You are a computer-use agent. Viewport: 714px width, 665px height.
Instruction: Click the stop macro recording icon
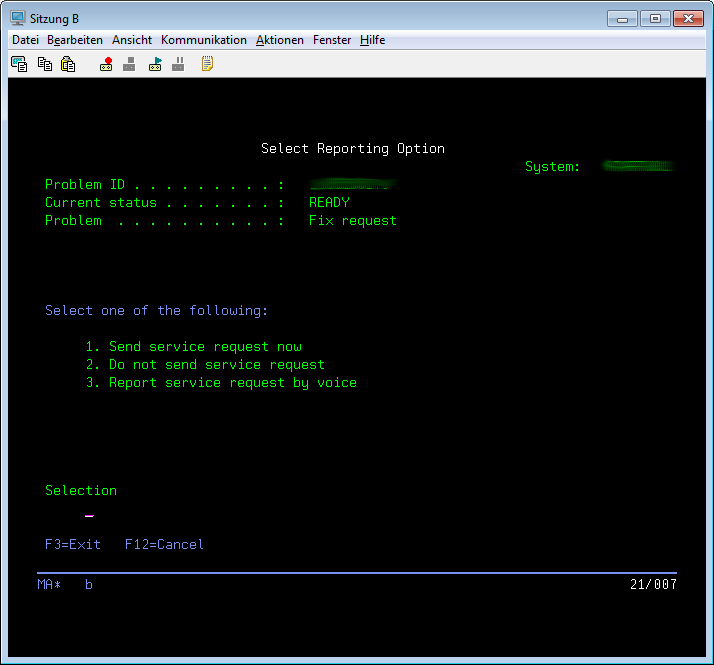click(x=129, y=64)
